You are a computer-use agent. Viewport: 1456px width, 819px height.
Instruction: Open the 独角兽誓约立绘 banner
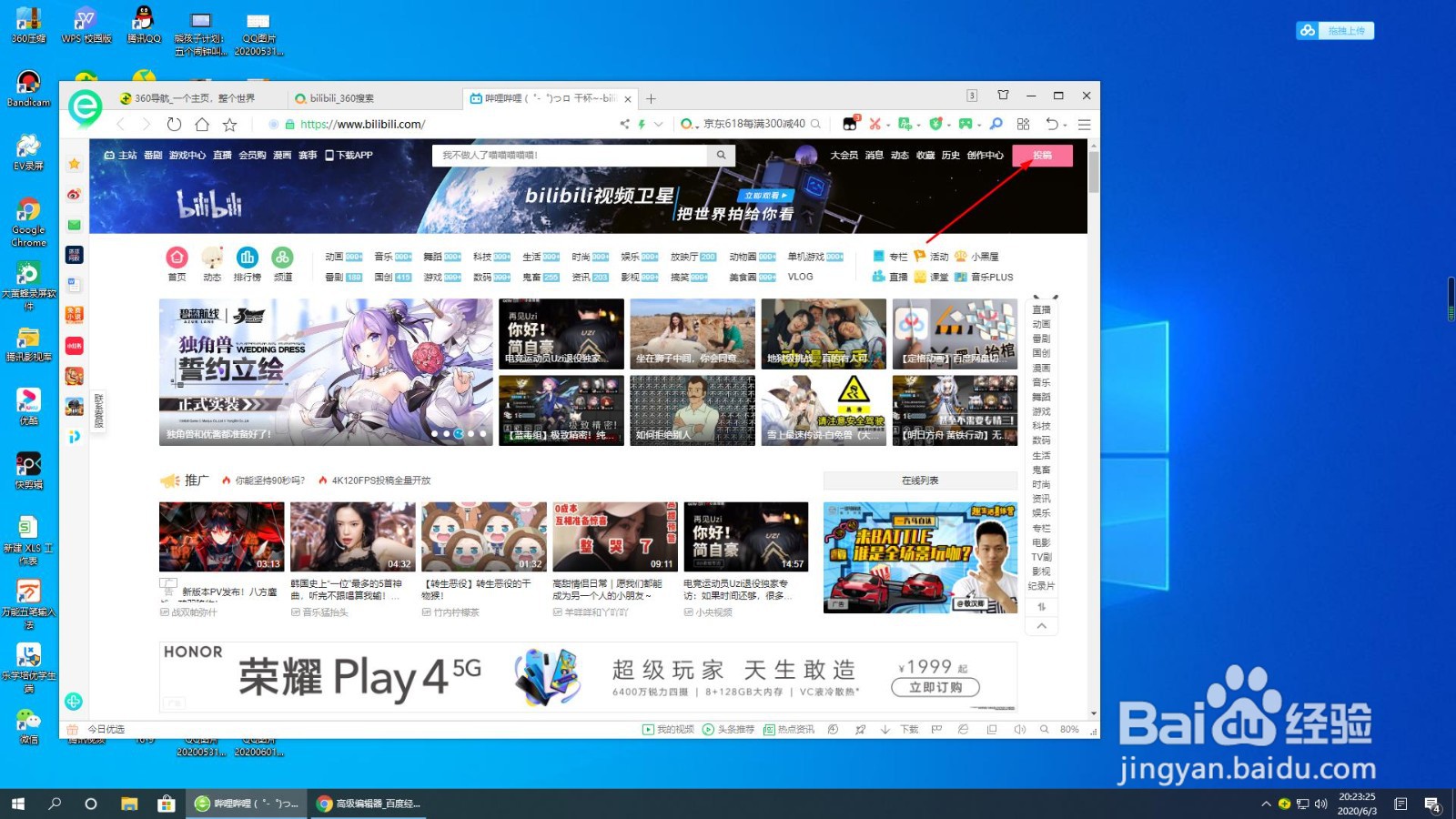326,372
